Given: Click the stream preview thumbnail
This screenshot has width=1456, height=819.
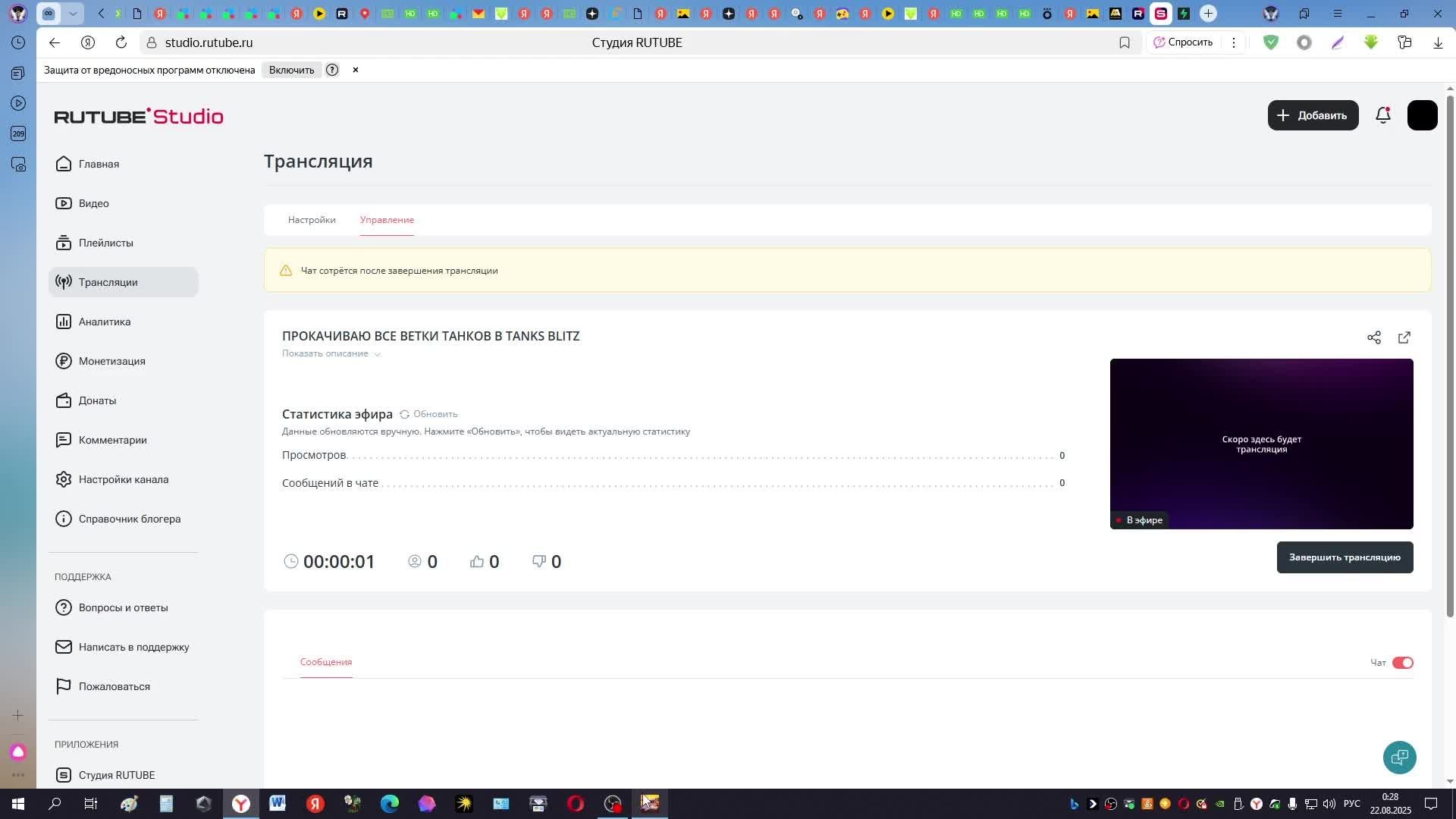Looking at the screenshot, I should tap(1261, 444).
